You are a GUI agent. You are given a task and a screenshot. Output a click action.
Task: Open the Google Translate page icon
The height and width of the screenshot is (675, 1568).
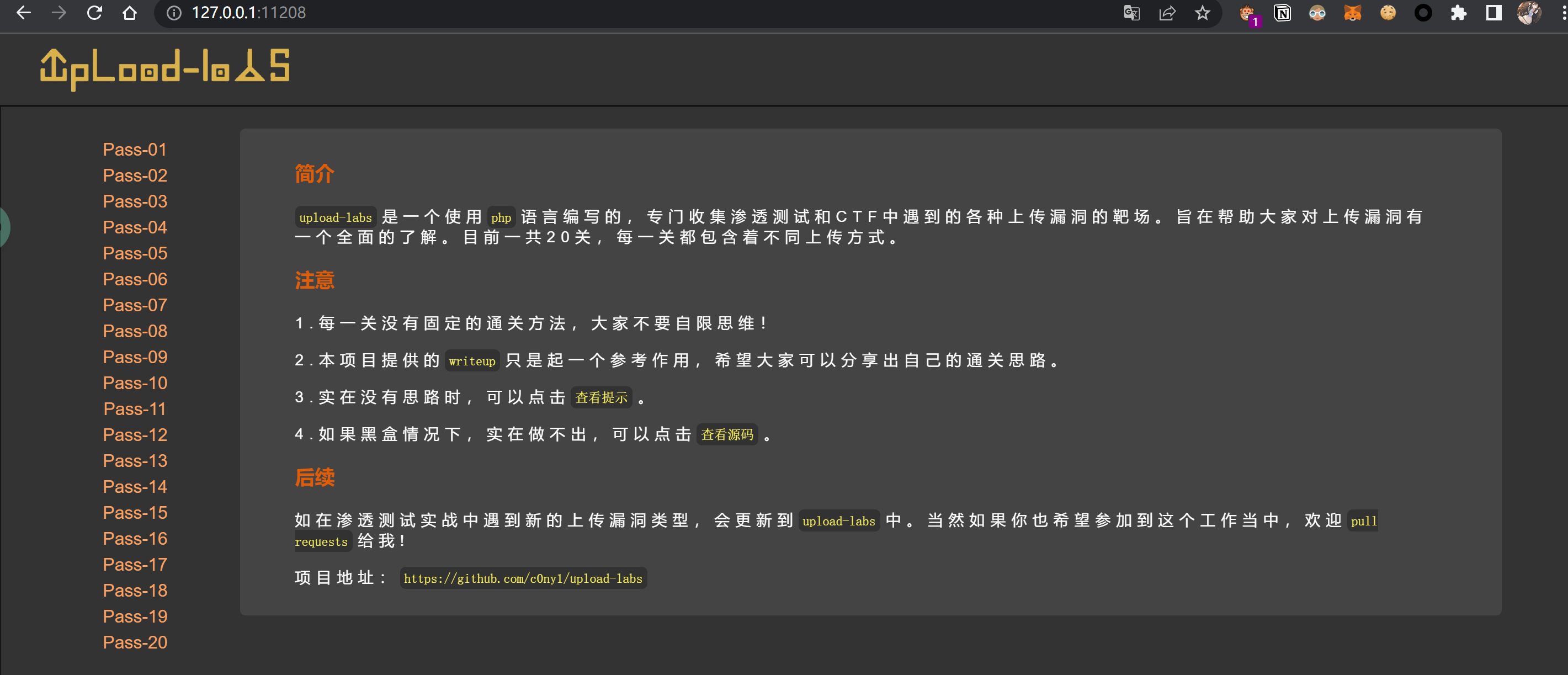click(x=1131, y=13)
